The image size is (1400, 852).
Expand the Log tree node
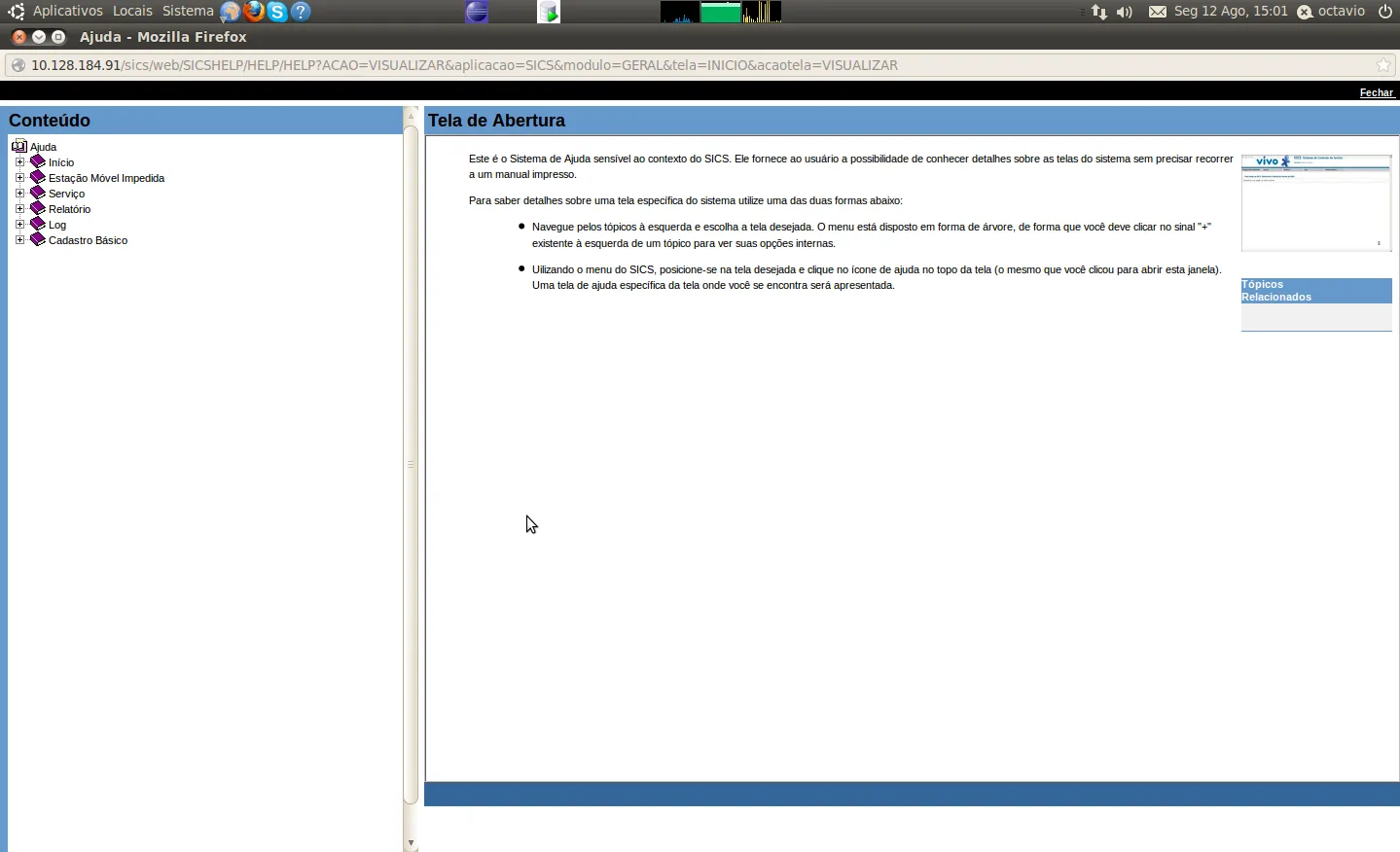tap(19, 224)
